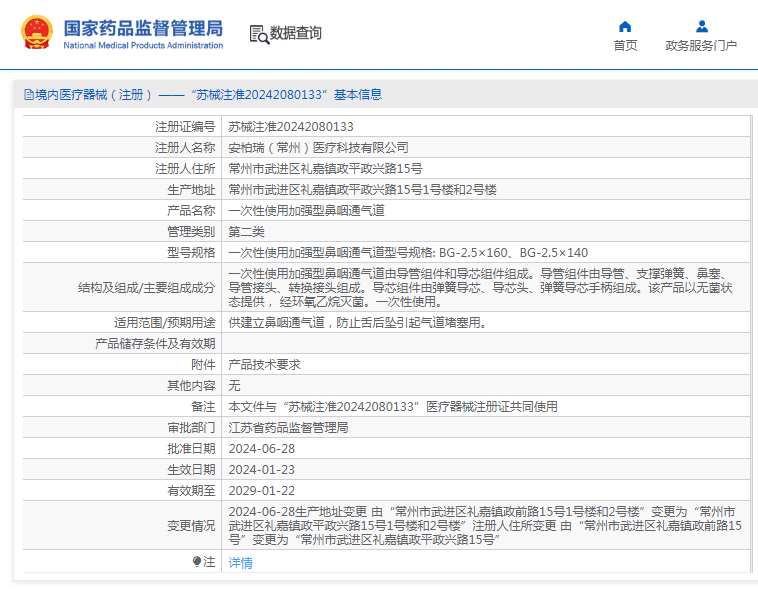The height and width of the screenshot is (596, 758).
Task: Select the remark text 本文件与…共同使用
Action: (x=393, y=407)
